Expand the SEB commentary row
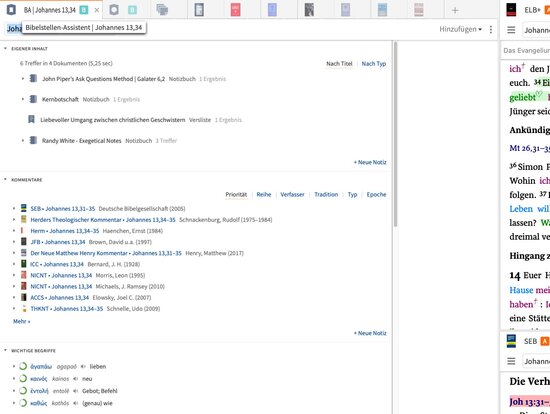550x414 pixels. [14, 208]
